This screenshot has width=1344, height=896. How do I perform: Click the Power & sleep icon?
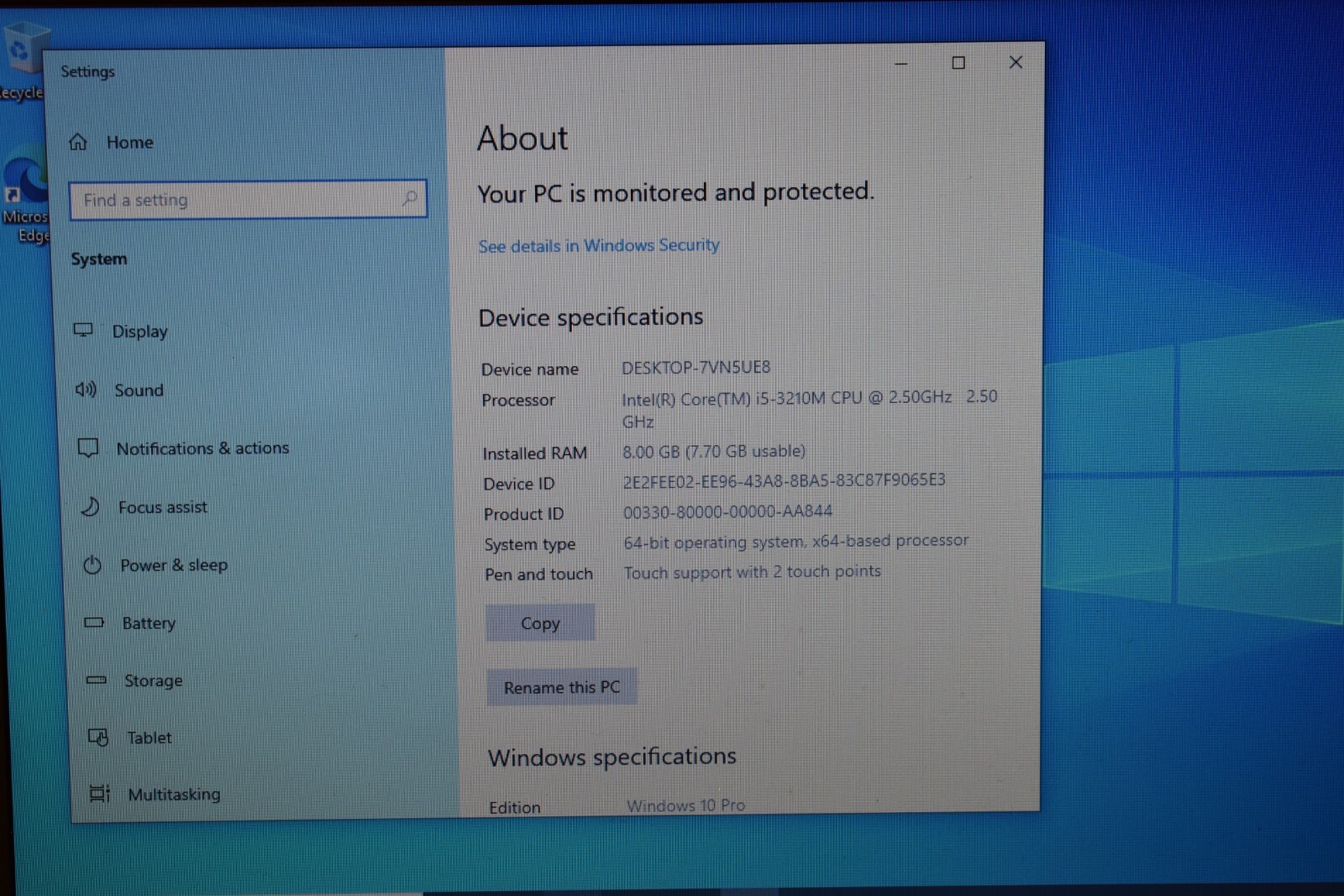pyautogui.click(x=92, y=565)
